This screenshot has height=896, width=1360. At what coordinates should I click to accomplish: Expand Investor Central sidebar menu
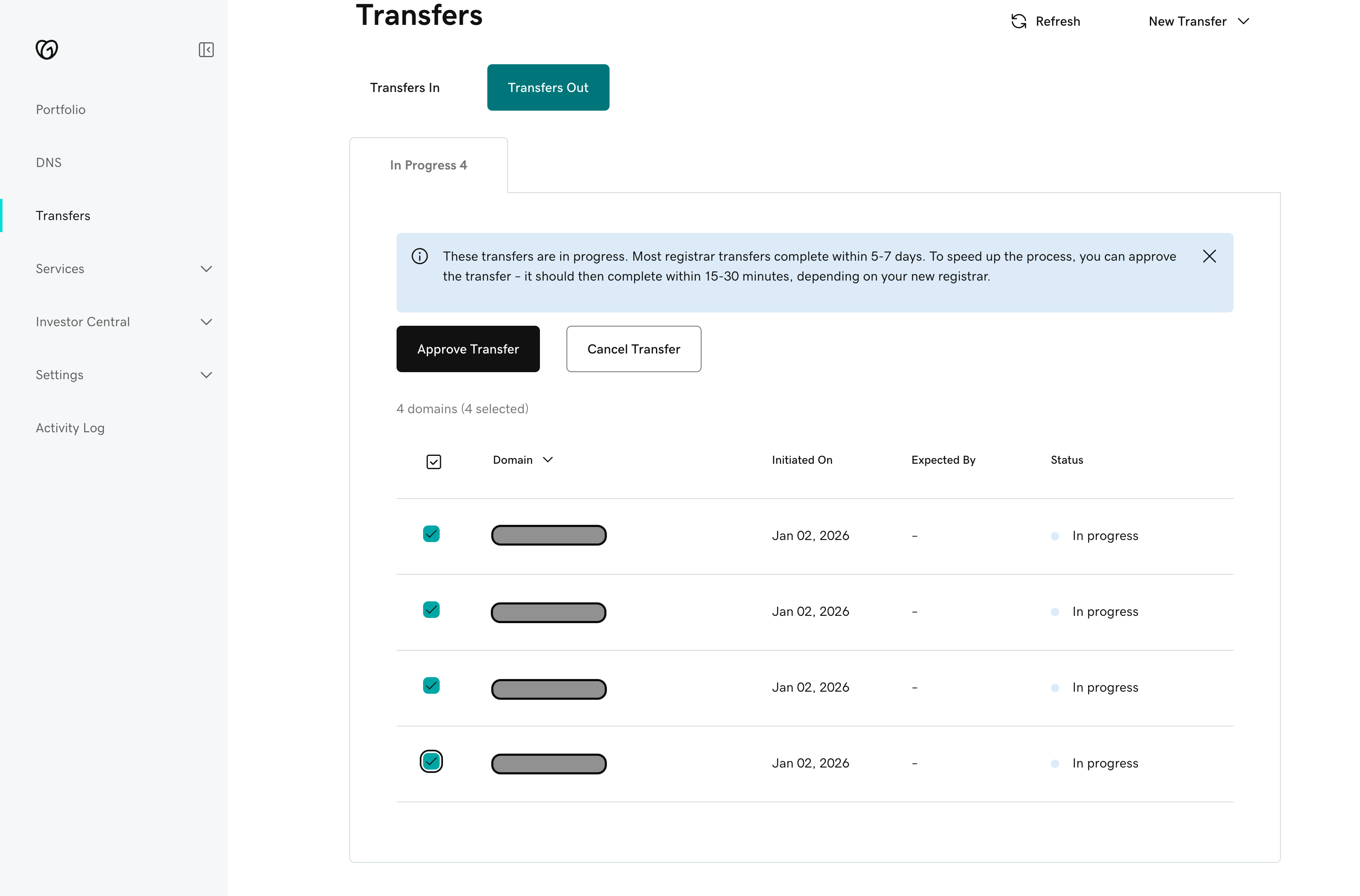click(124, 322)
